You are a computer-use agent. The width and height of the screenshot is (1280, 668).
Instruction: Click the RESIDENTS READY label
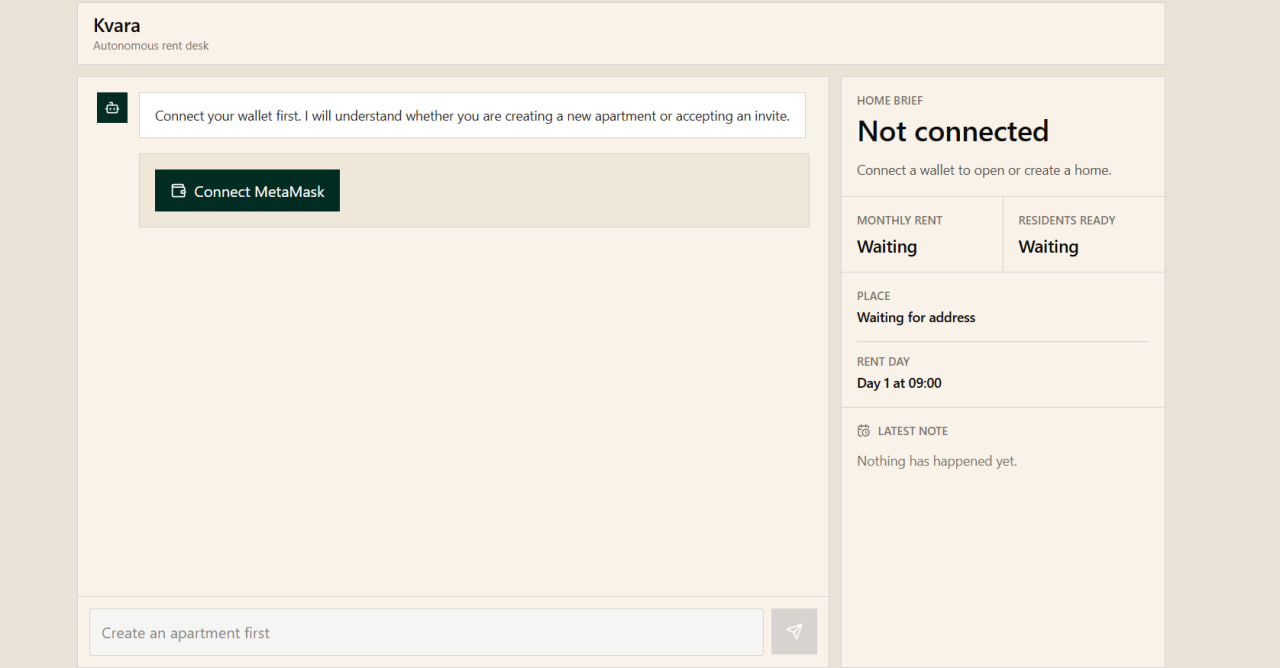[1067, 221]
